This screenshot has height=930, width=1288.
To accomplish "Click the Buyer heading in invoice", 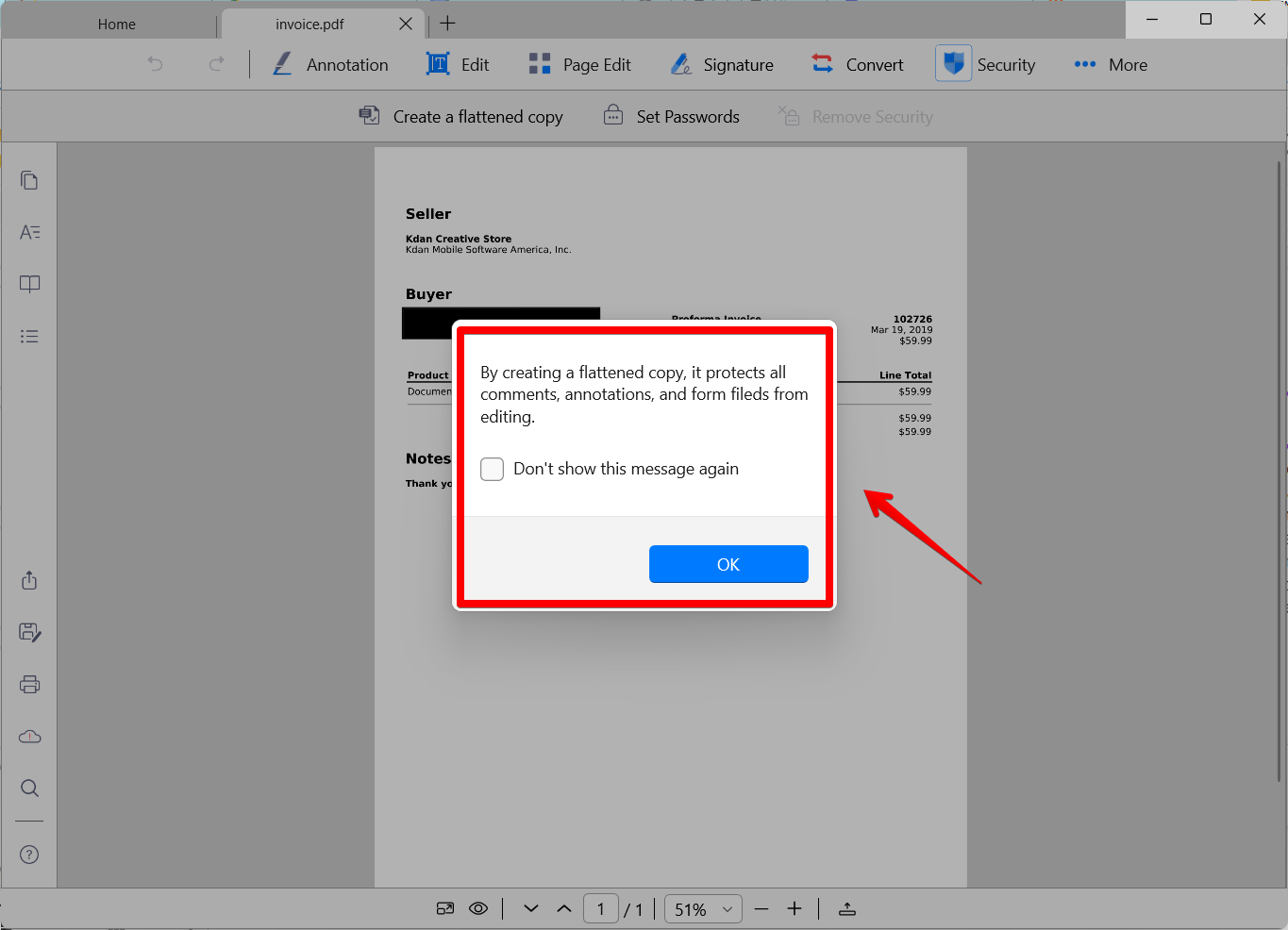I will pos(428,294).
